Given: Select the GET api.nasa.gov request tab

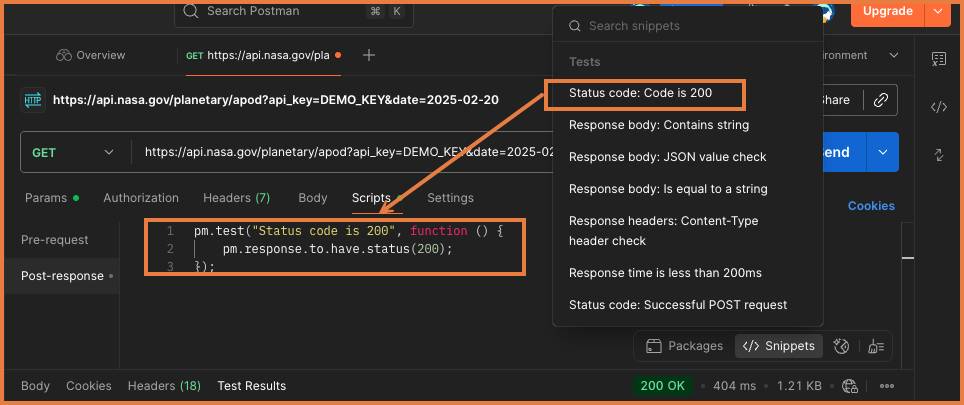Looking at the screenshot, I should point(263,55).
